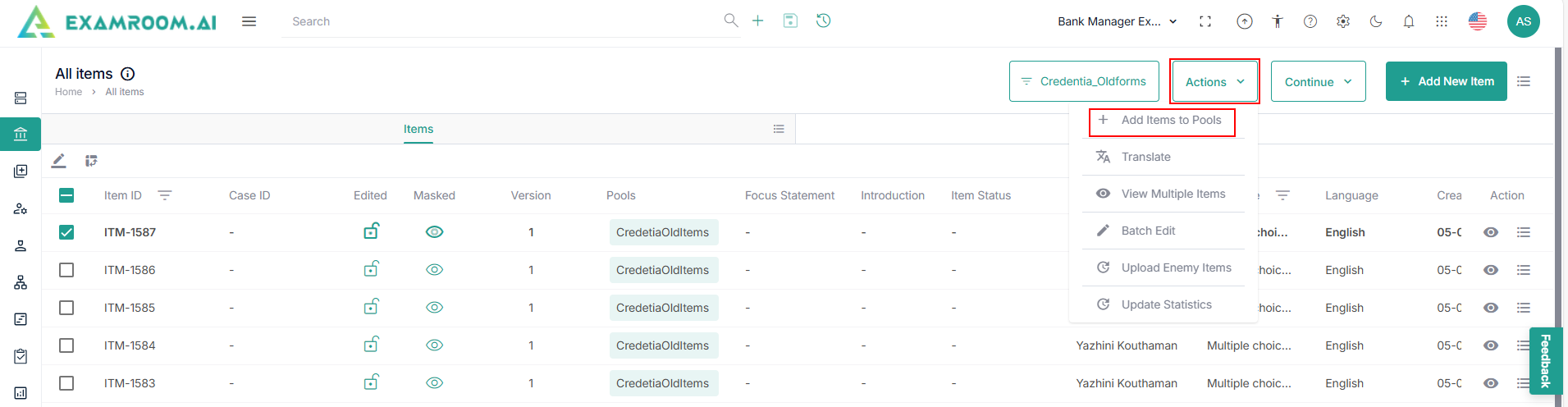Go to Home breadcrumb link
Image resolution: width=1568 pixels, height=407 pixels.
[68, 92]
